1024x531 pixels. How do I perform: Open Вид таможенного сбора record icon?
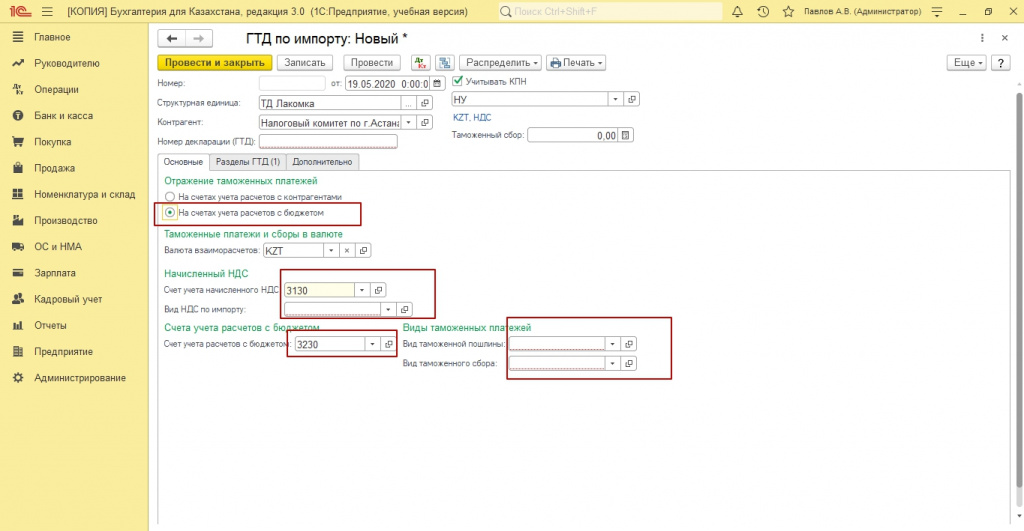point(629,364)
